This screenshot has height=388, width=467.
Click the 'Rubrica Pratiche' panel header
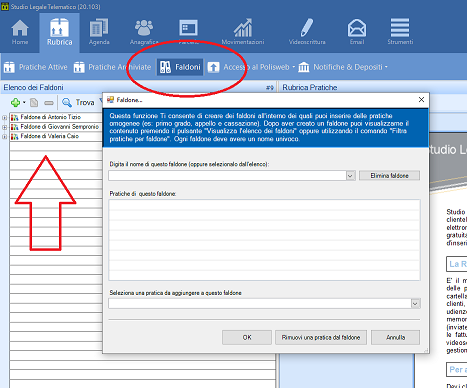coord(310,88)
